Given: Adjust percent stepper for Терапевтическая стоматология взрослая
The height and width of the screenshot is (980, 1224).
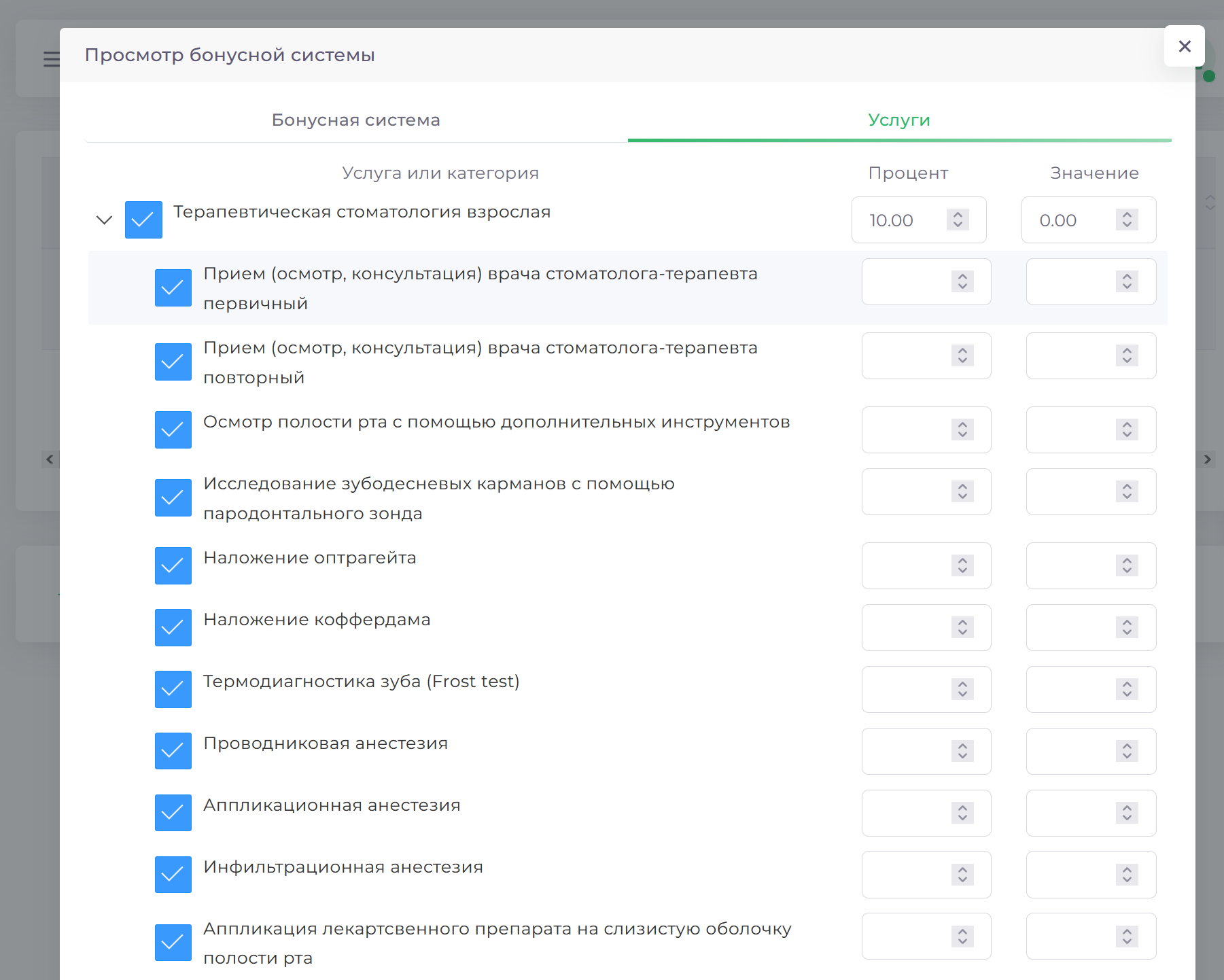Looking at the screenshot, I should (x=958, y=220).
